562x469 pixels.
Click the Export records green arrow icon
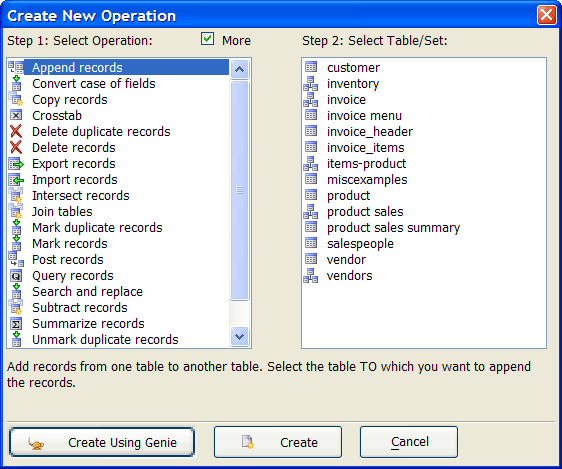coord(16,164)
